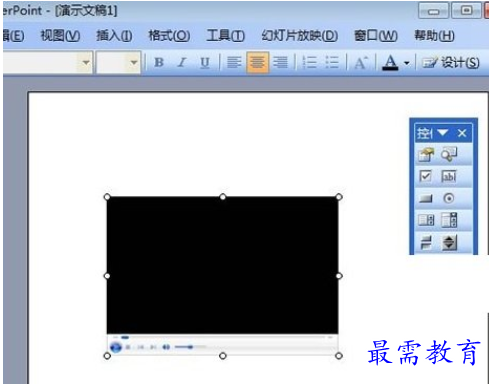The height and width of the screenshot is (384, 489).
Task: Minimize the PowerPoint window
Action: (434, 11)
